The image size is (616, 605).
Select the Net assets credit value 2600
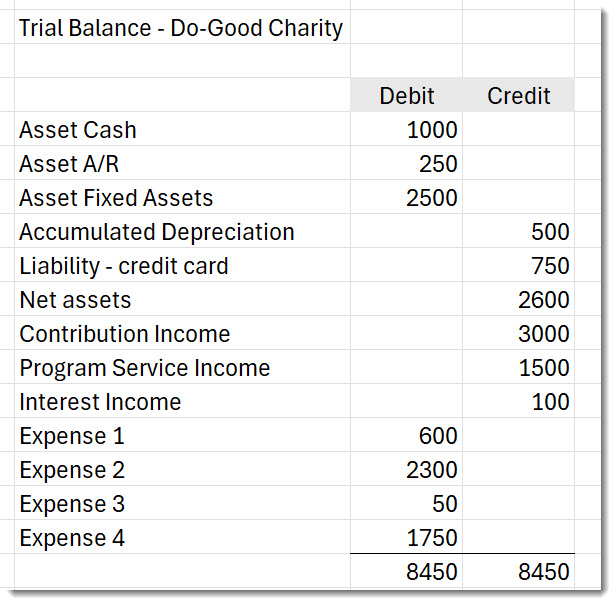click(x=544, y=300)
